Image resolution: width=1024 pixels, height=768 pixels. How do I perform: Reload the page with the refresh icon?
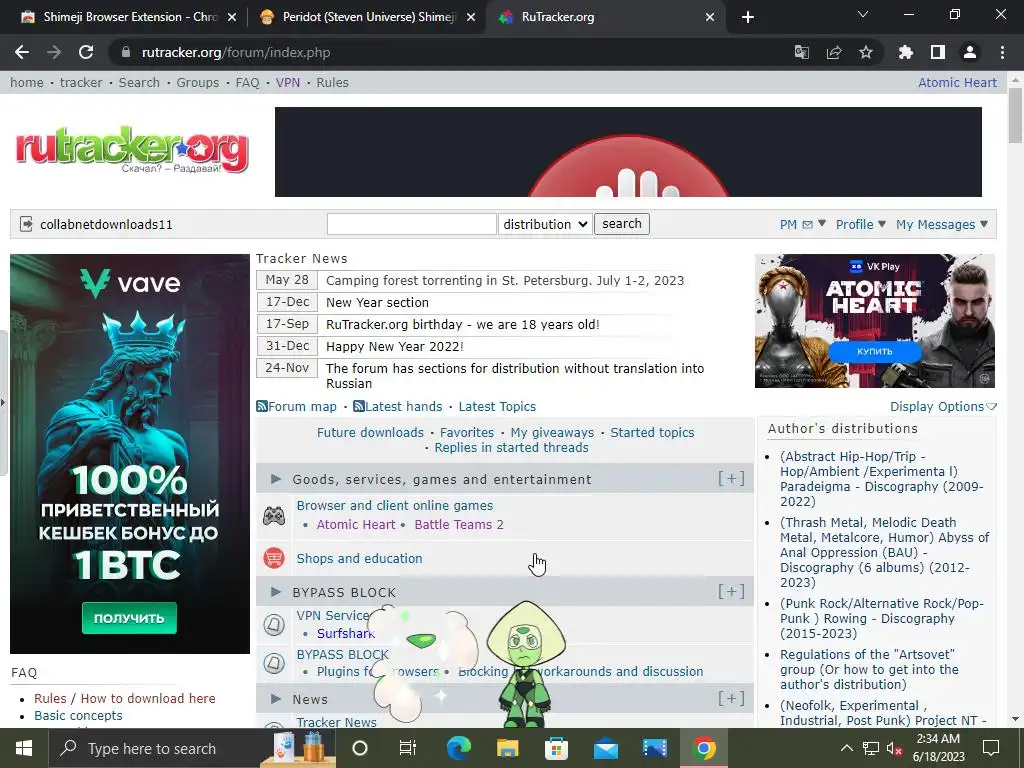pyautogui.click(x=86, y=52)
